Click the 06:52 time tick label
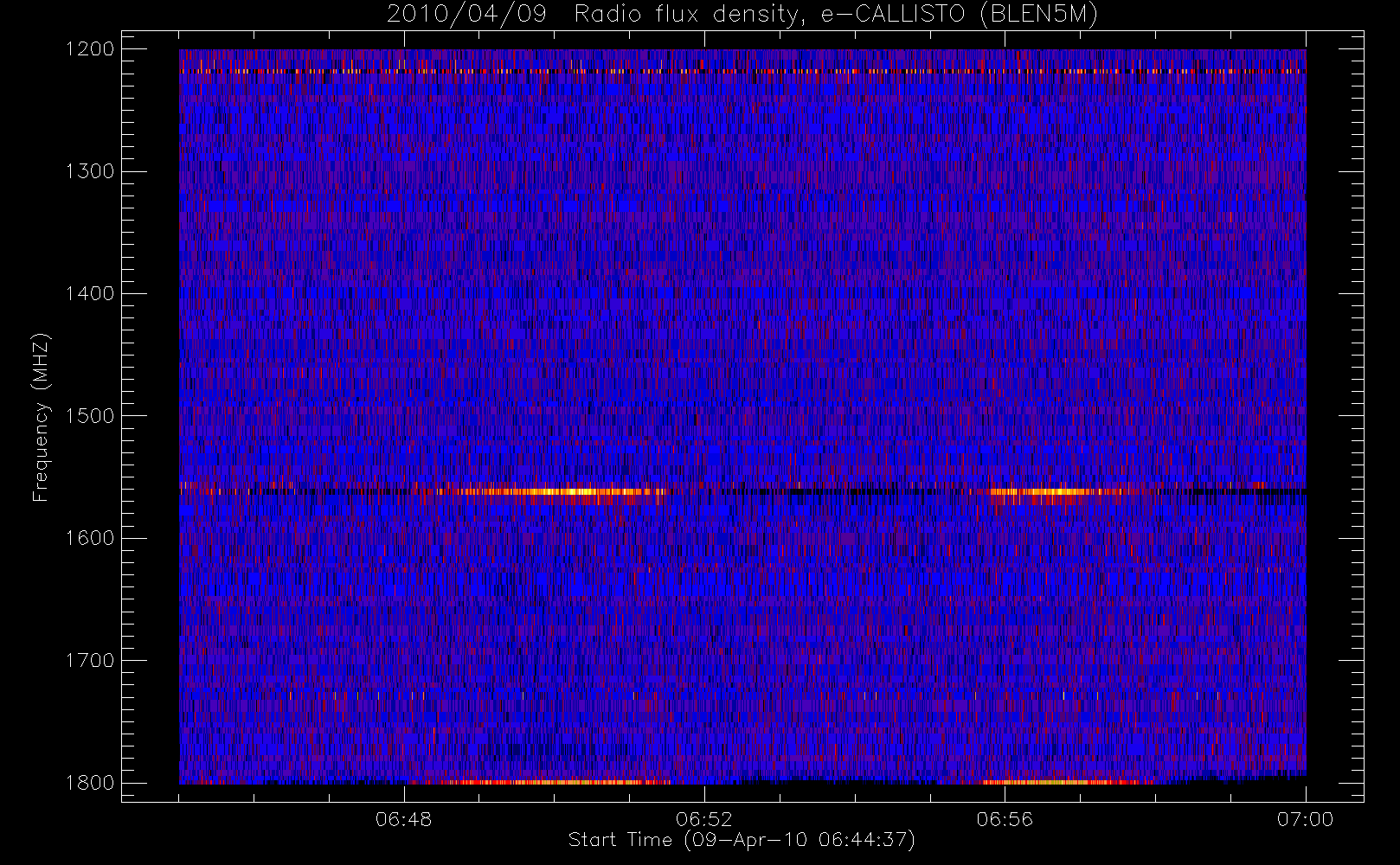This screenshot has height=865, width=1400. pyautogui.click(x=704, y=818)
